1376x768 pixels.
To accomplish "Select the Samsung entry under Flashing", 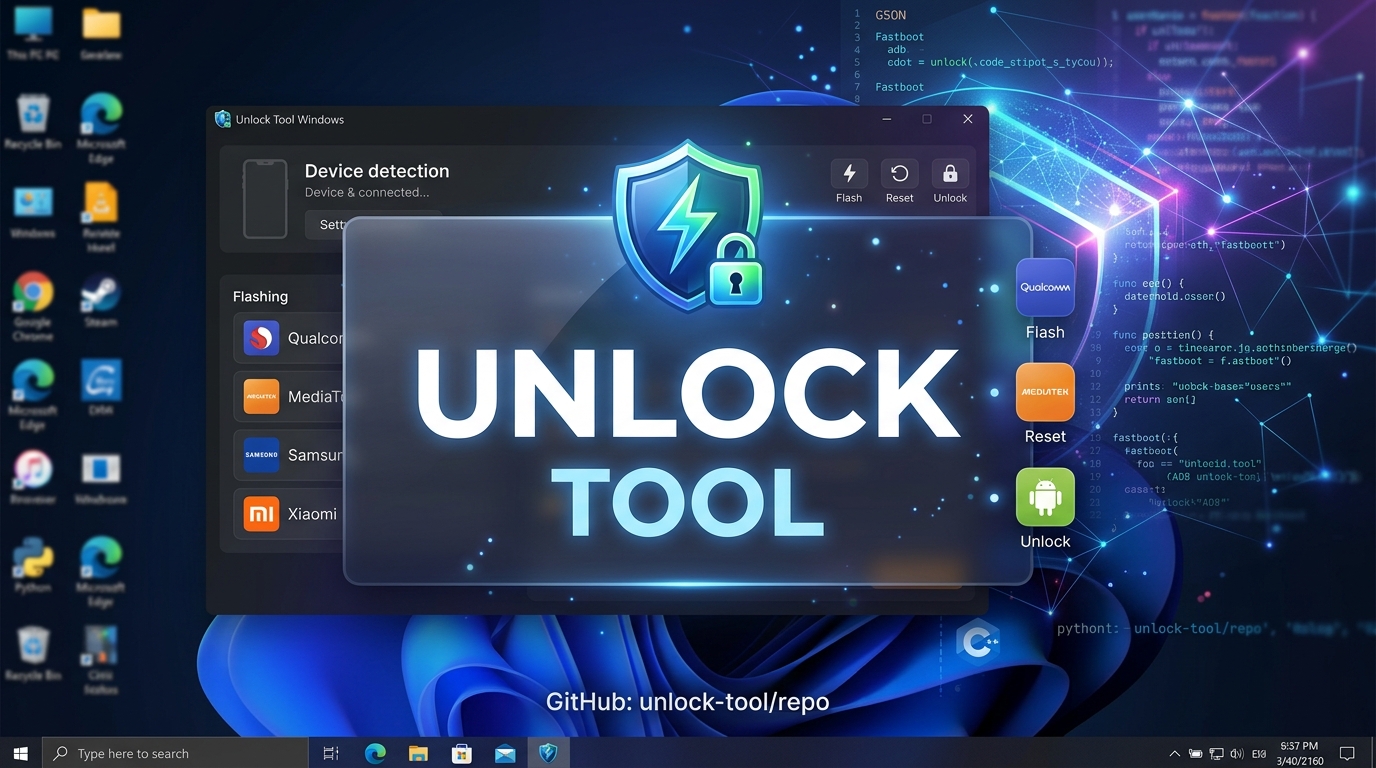I will [x=288, y=455].
